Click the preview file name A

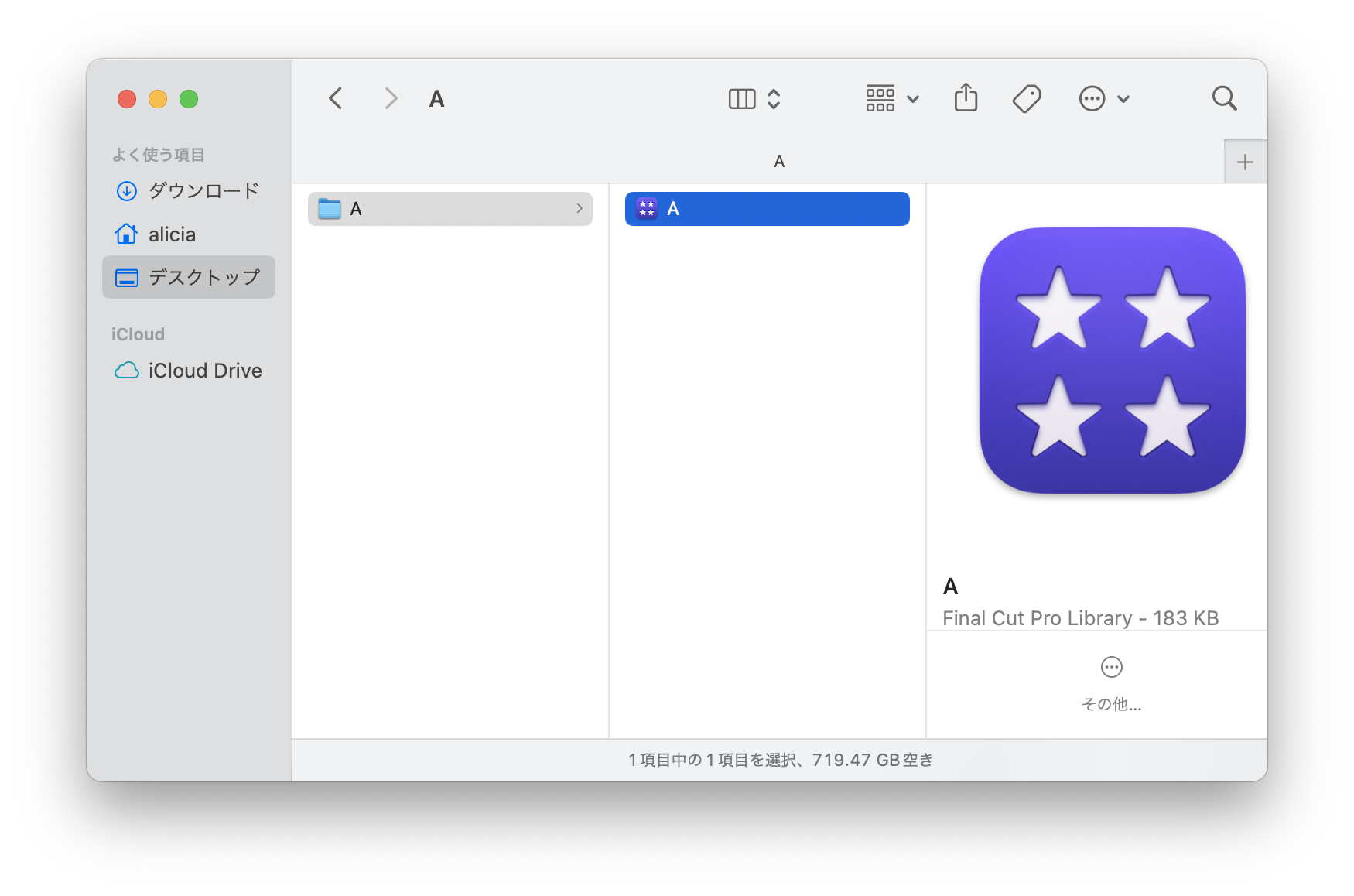tap(951, 587)
